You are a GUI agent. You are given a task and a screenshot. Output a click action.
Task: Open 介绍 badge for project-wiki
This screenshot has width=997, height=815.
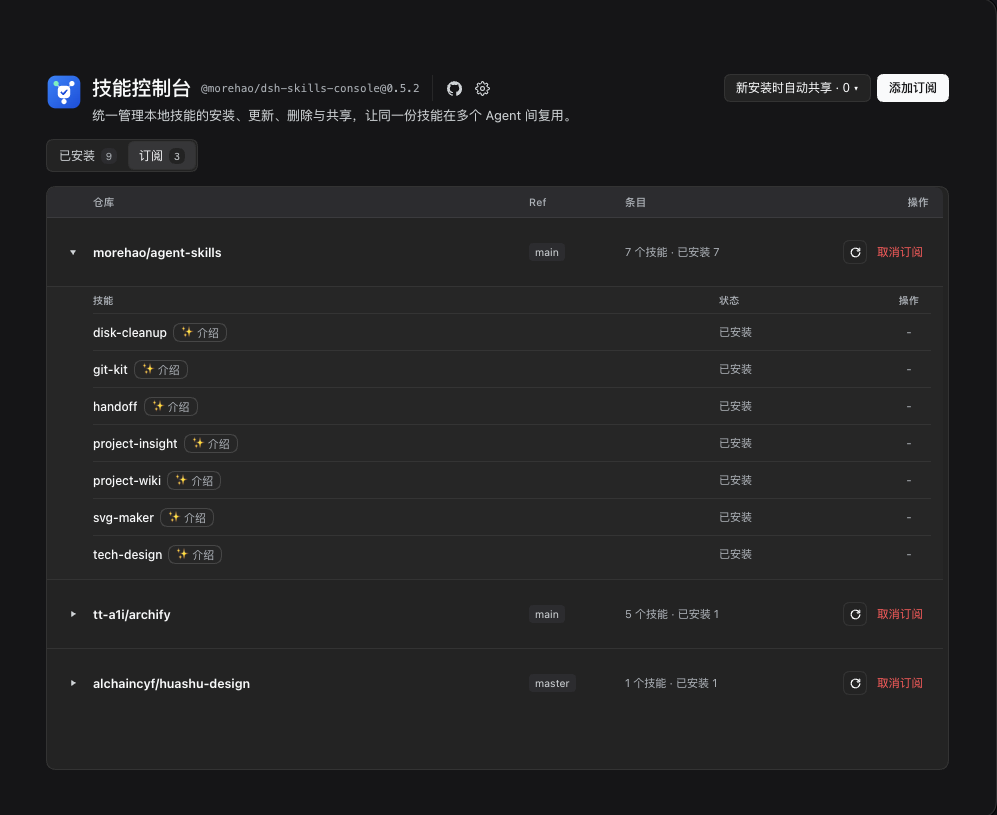[x=194, y=481]
